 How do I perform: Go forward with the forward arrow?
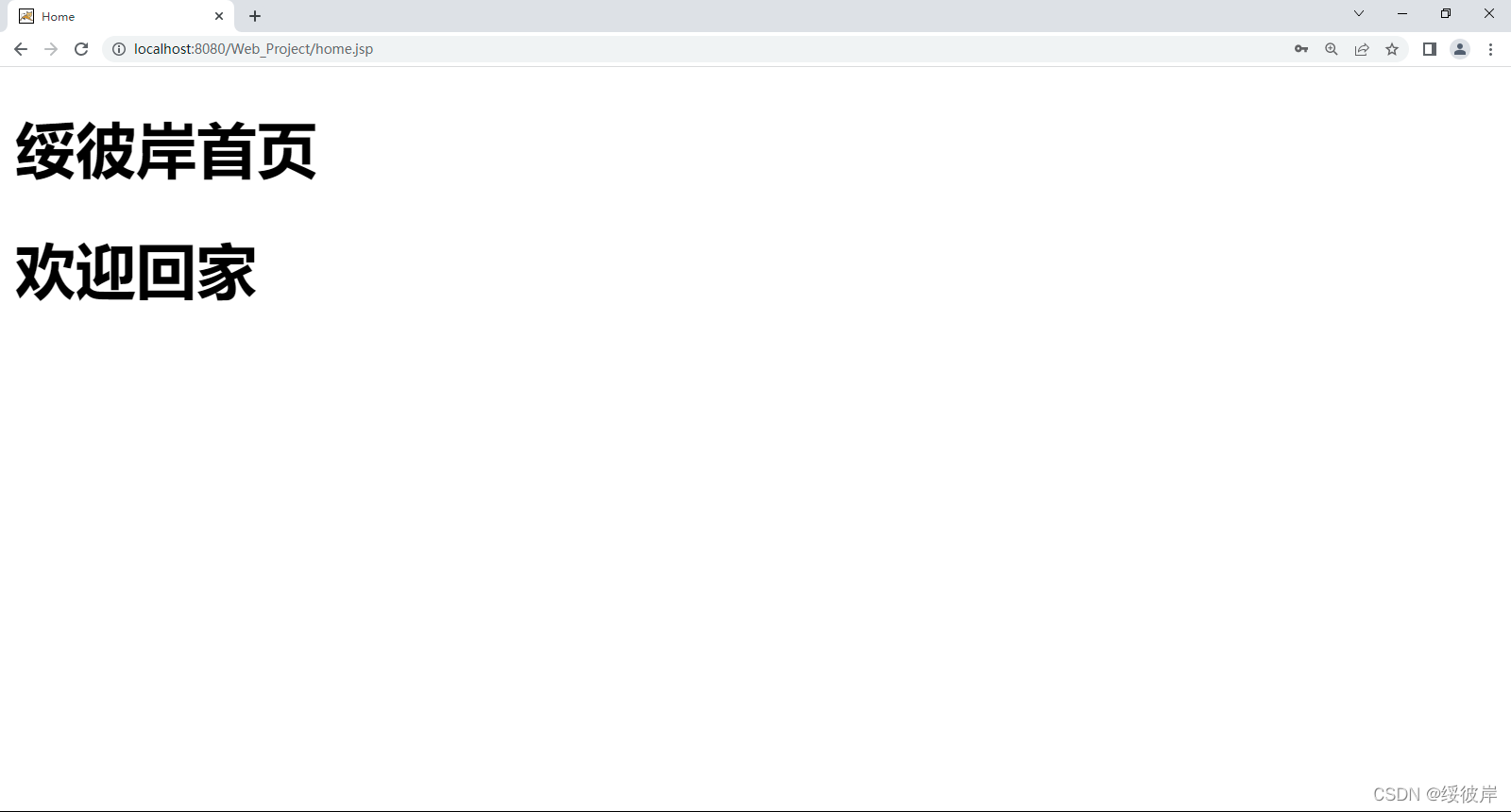pyautogui.click(x=51, y=49)
